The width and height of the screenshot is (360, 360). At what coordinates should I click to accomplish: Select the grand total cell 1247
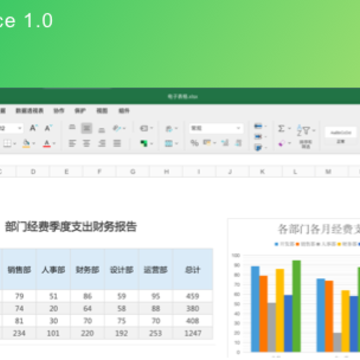pos(193,333)
